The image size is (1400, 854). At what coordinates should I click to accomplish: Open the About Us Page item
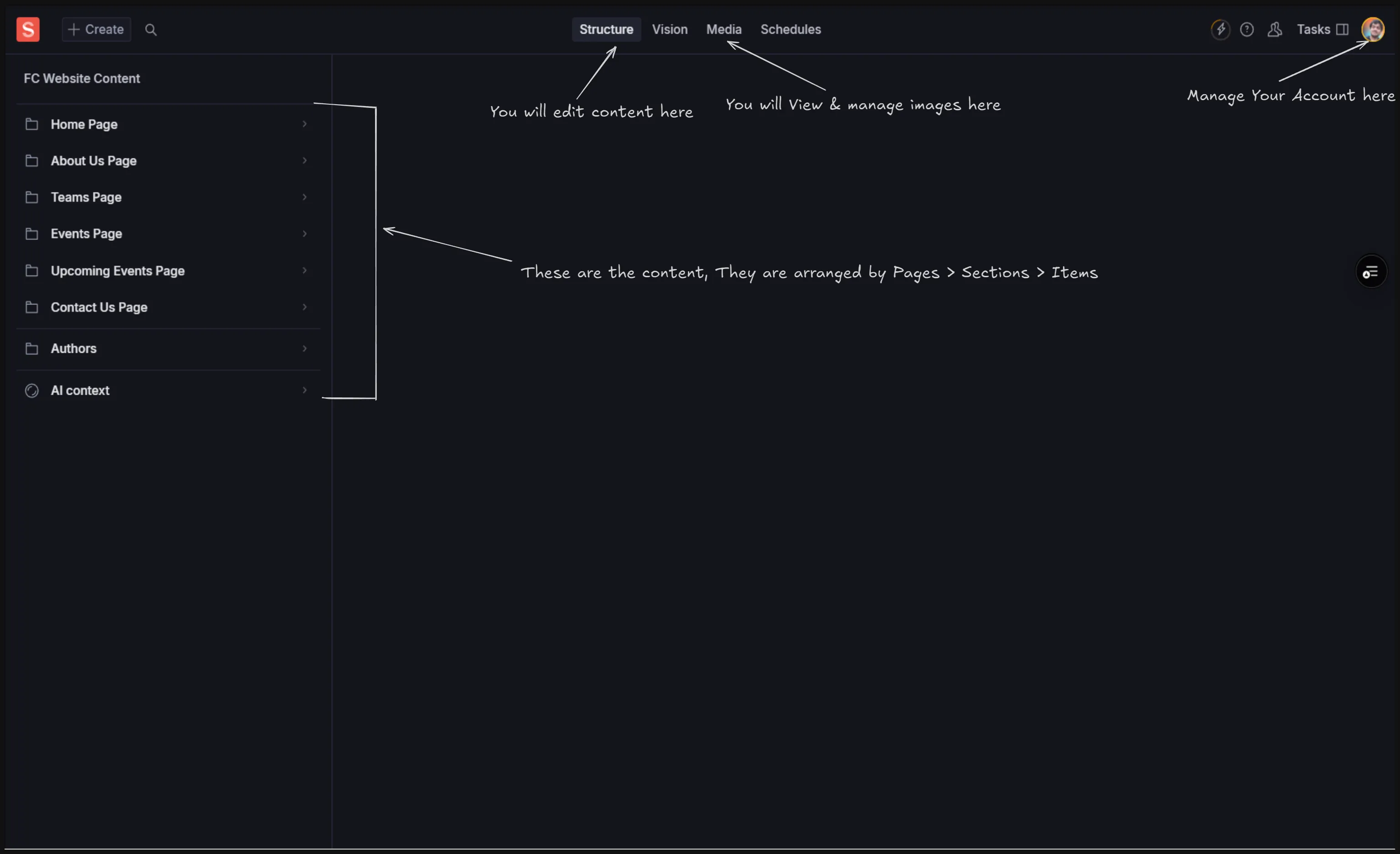94,161
